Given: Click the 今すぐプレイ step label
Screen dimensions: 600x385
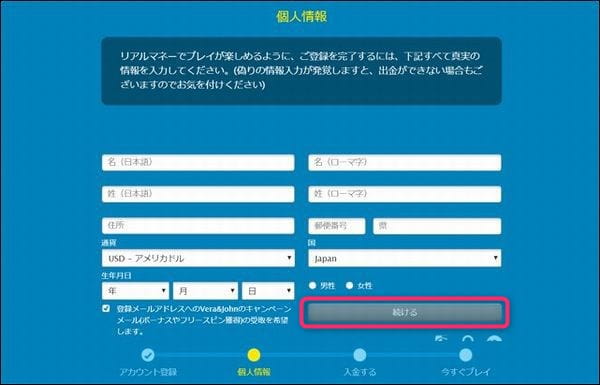Looking at the screenshot, I should pyautogui.click(x=466, y=372).
